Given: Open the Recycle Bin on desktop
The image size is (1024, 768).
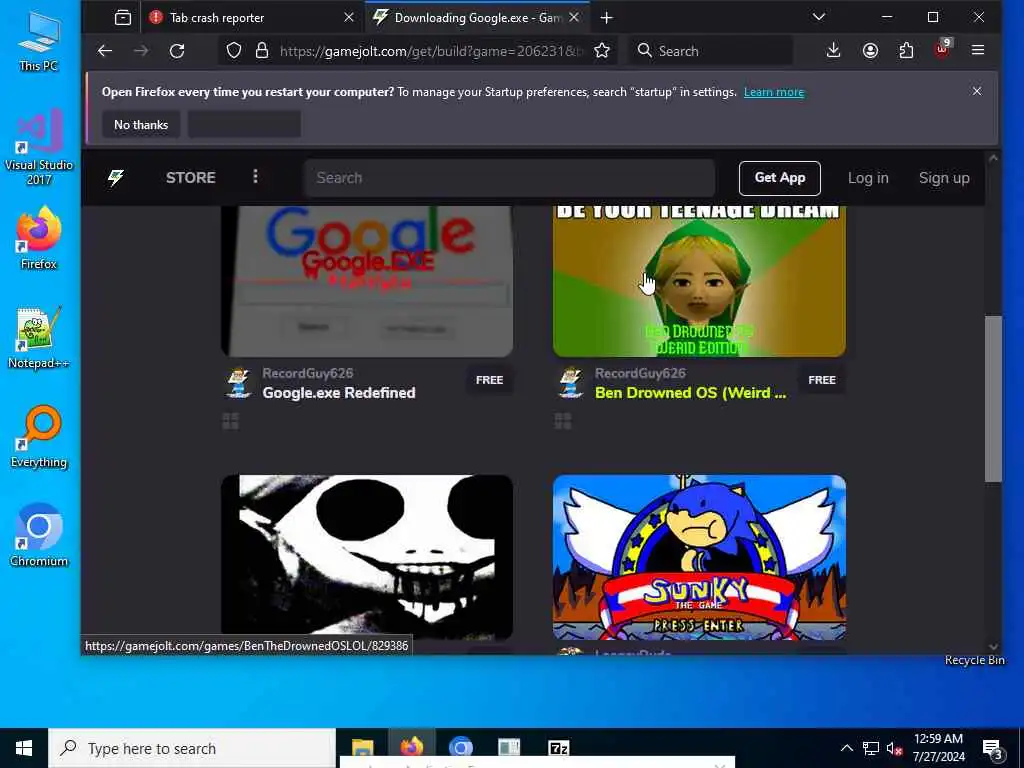Looking at the screenshot, I should point(974,660).
